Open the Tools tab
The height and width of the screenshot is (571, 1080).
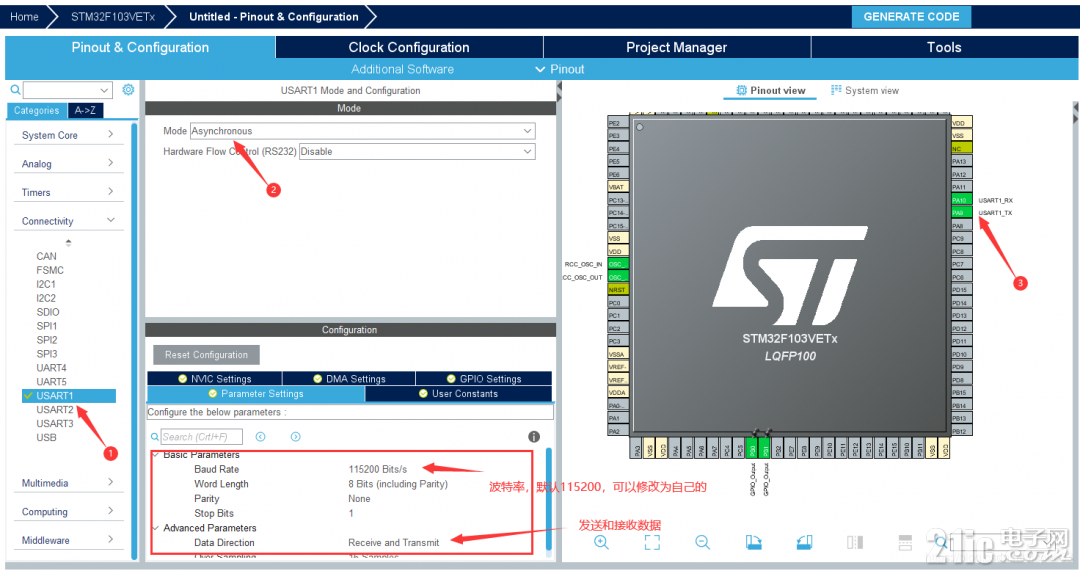coord(944,47)
